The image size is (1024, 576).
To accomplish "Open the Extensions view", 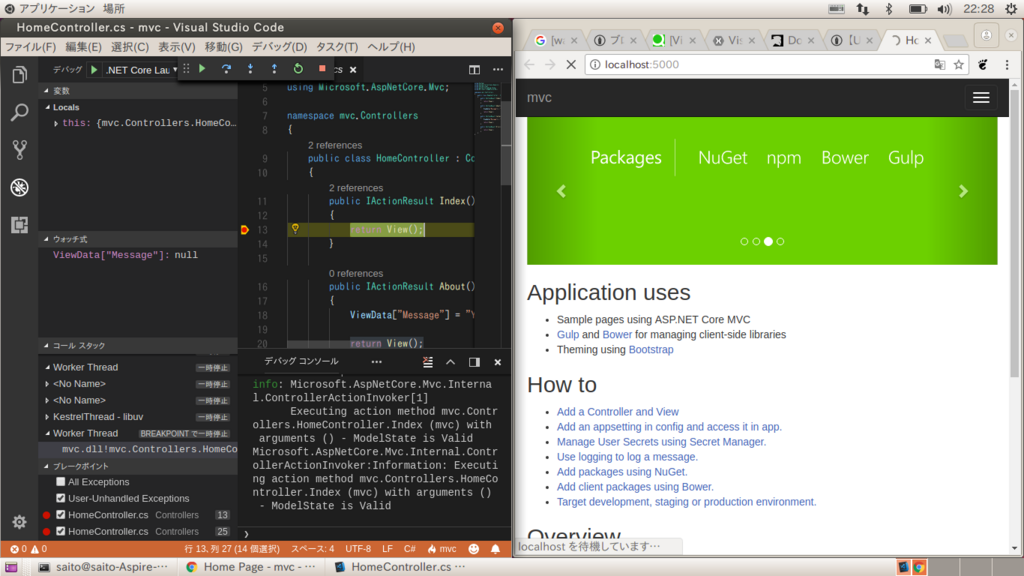I will tap(20, 225).
